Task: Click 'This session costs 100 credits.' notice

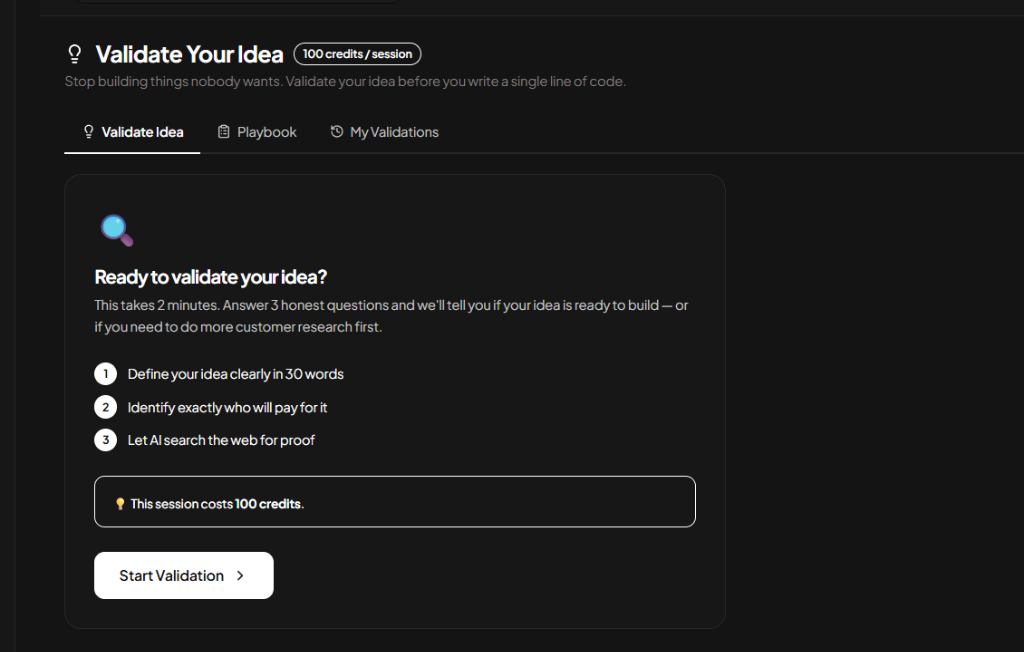Action: 395,502
